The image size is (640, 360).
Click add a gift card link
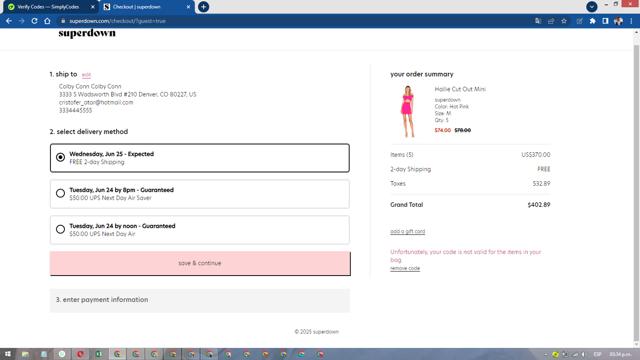(407, 231)
